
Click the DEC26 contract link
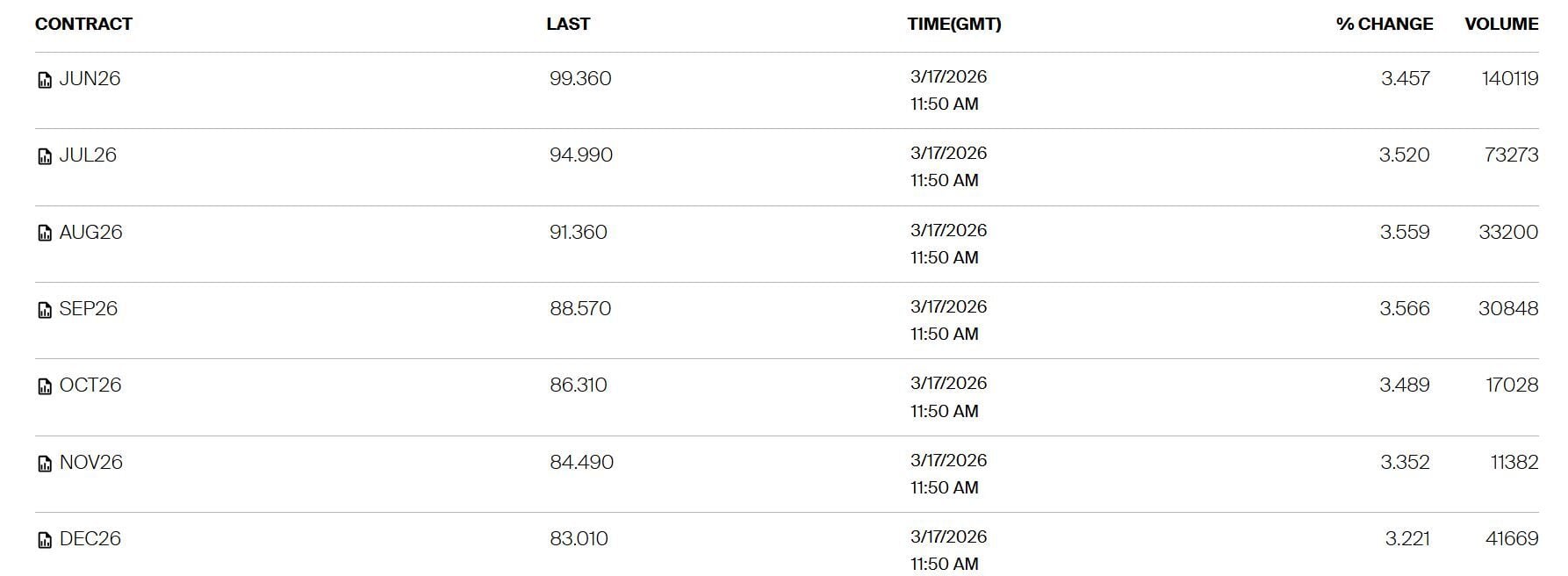[90, 539]
